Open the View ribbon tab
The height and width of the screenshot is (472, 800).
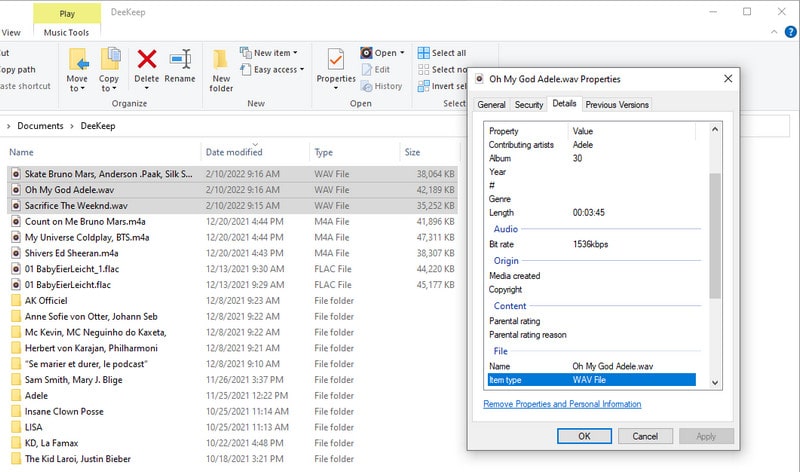(11, 33)
